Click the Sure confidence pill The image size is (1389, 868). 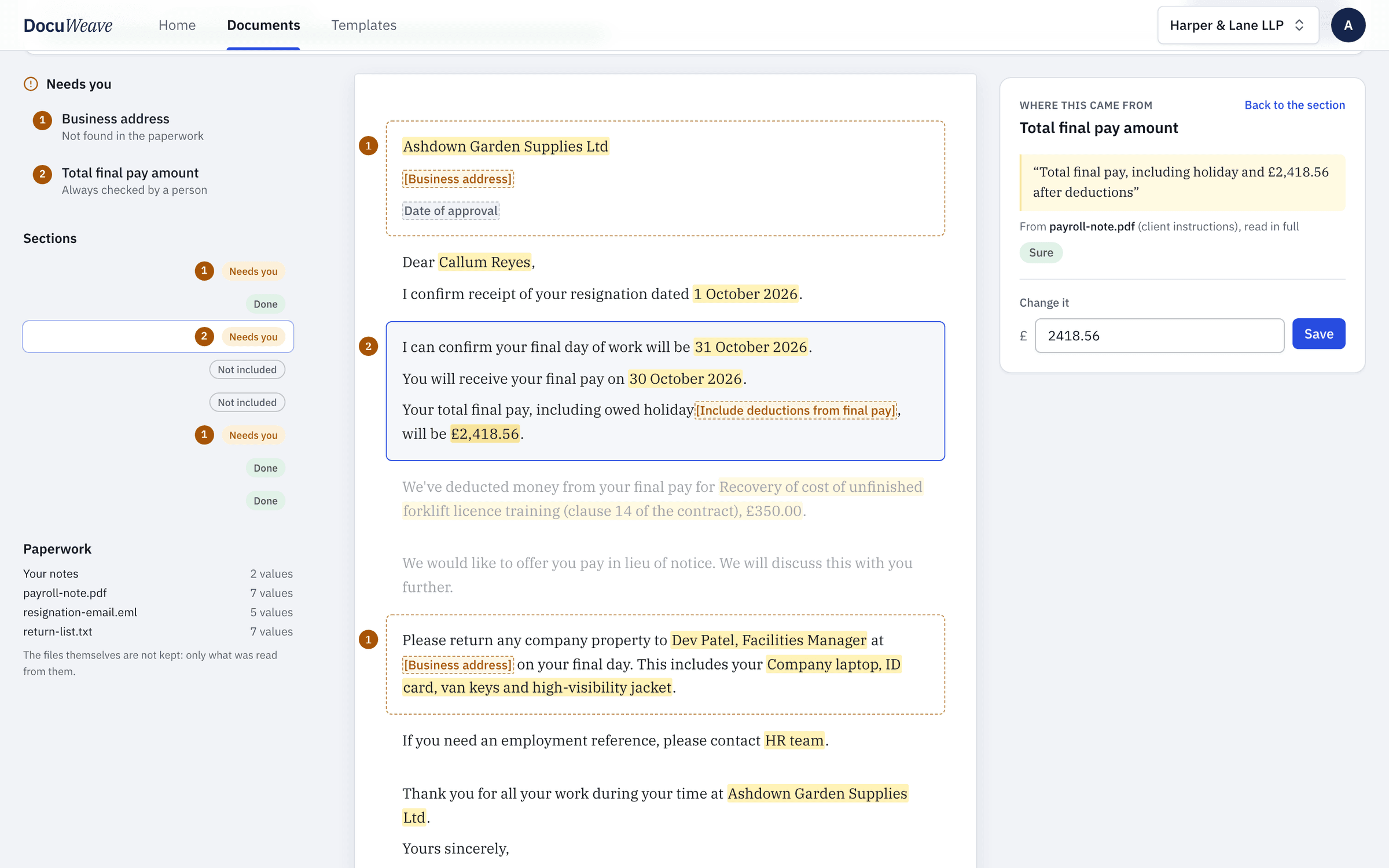(1041, 252)
